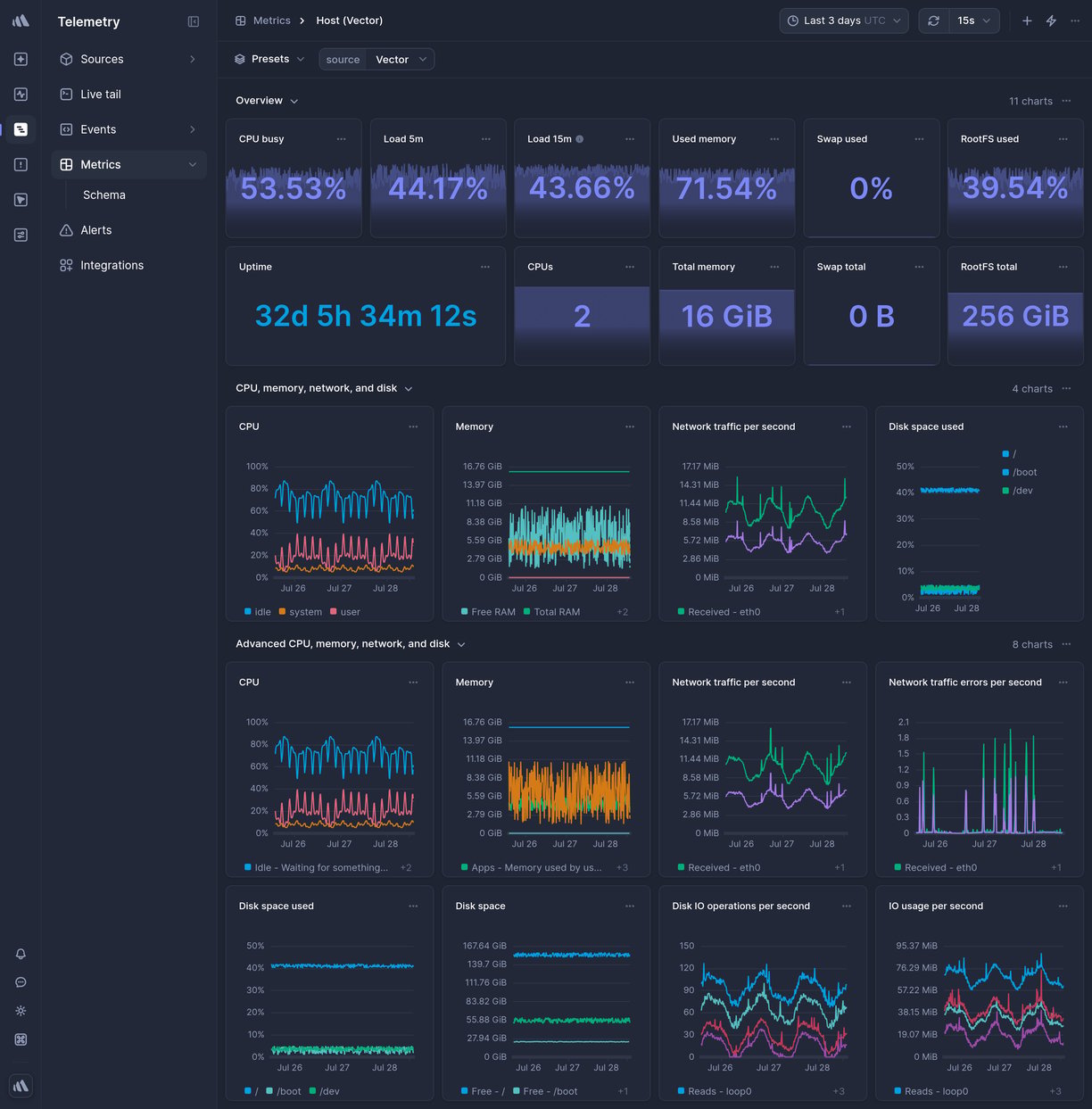Open the Last 3 days time range dropdown

[844, 21]
